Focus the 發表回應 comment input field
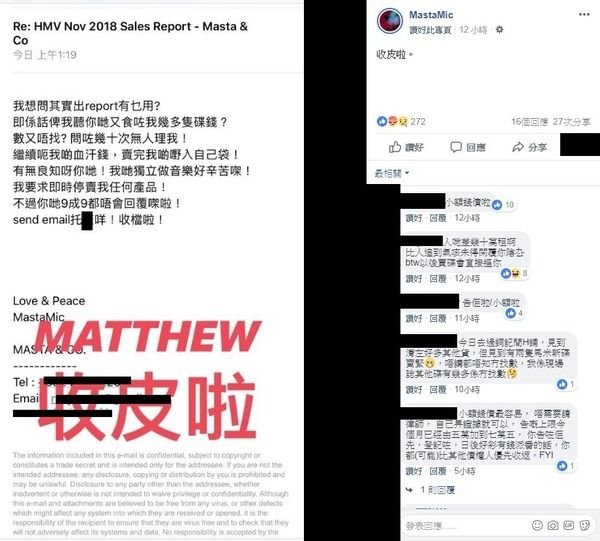The height and width of the screenshot is (541, 600). pyautogui.click(x=465, y=526)
